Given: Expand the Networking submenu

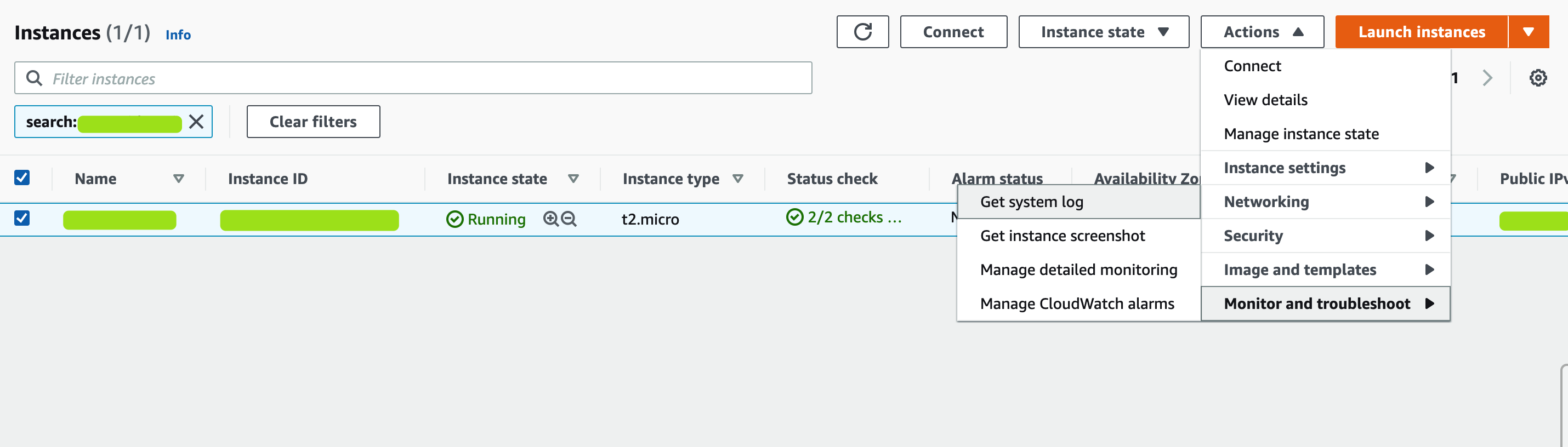Looking at the screenshot, I should point(1326,202).
